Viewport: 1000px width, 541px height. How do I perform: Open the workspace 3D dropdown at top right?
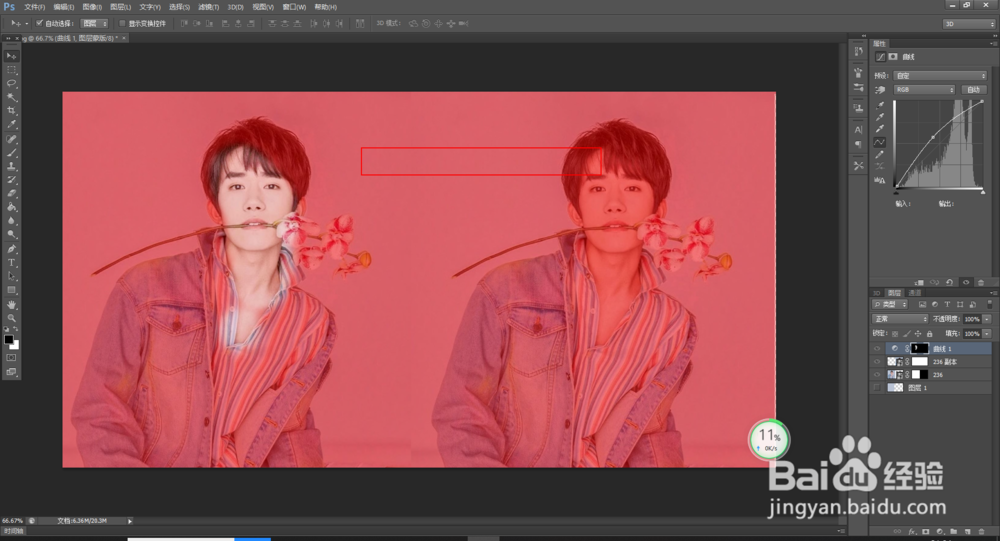click(969, 24)
